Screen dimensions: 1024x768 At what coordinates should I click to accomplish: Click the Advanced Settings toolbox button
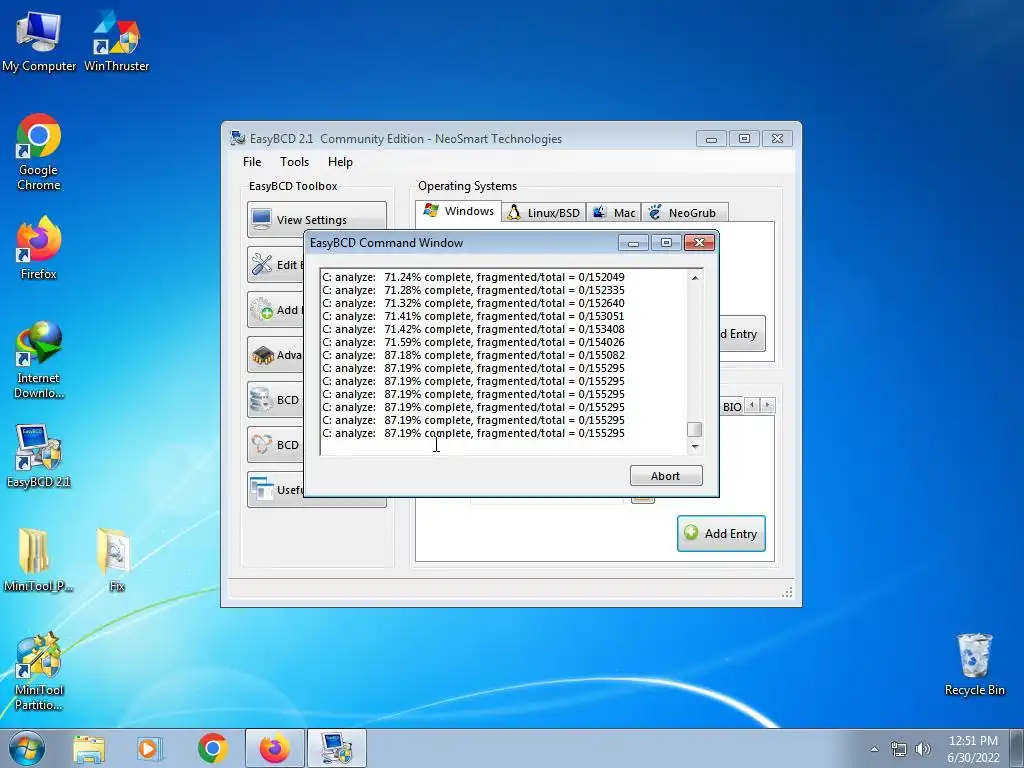276,355
